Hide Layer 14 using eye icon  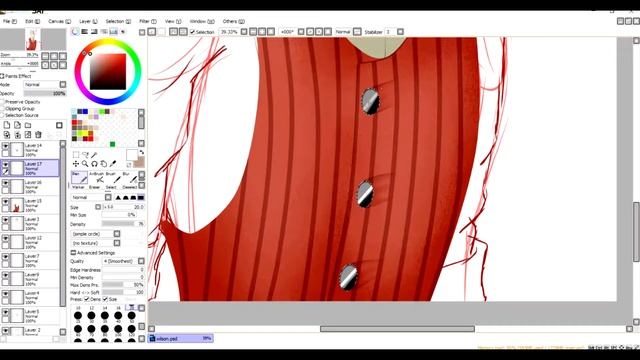coord(5,146)
